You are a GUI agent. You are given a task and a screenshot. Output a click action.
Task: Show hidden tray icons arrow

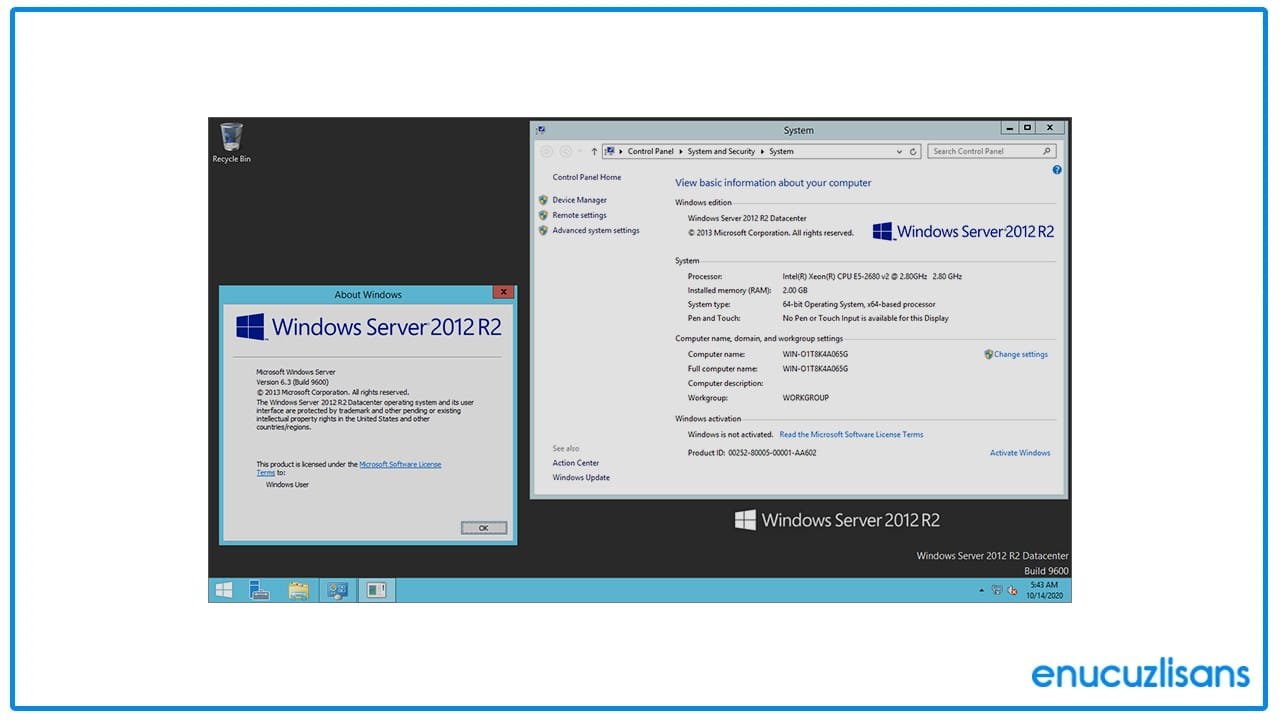point(981,591)
